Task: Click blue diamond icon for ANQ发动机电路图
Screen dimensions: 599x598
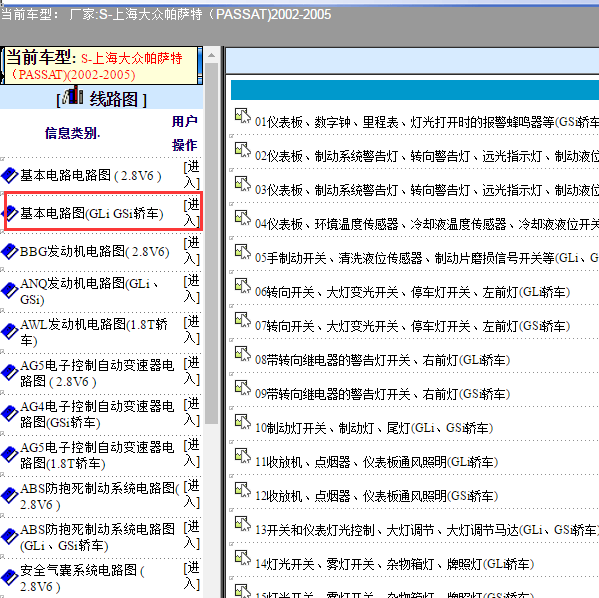Action: coord(9,290)
